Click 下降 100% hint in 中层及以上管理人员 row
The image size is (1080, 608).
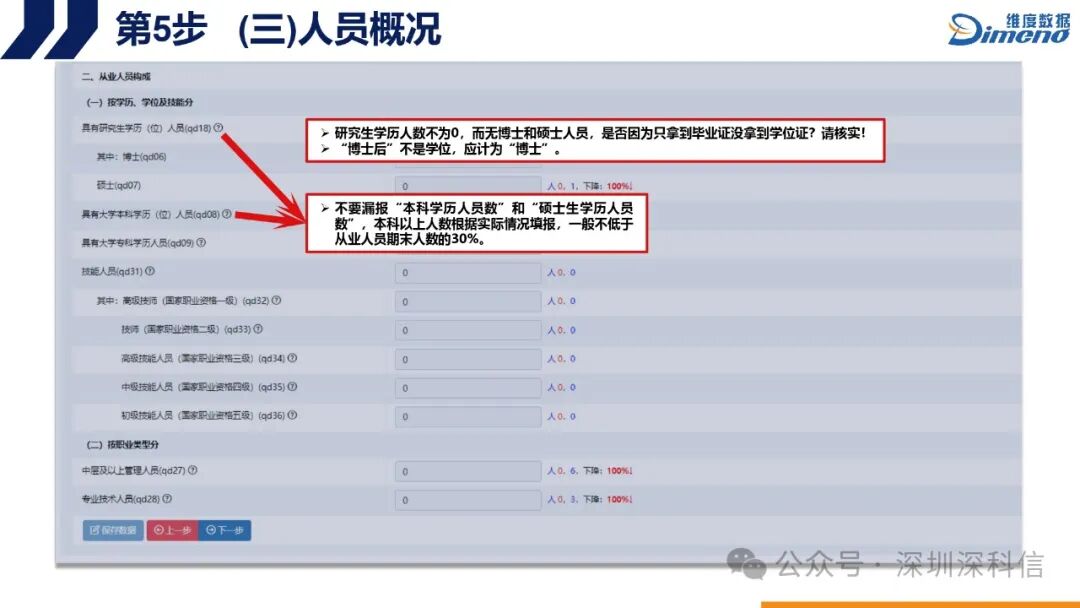tap(608, 471)
